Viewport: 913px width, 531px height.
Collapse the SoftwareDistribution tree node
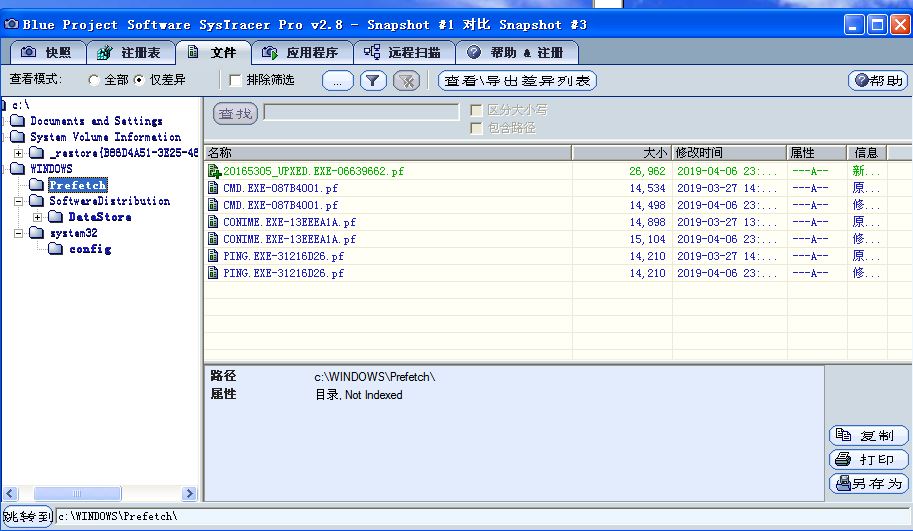click(19, 201)
